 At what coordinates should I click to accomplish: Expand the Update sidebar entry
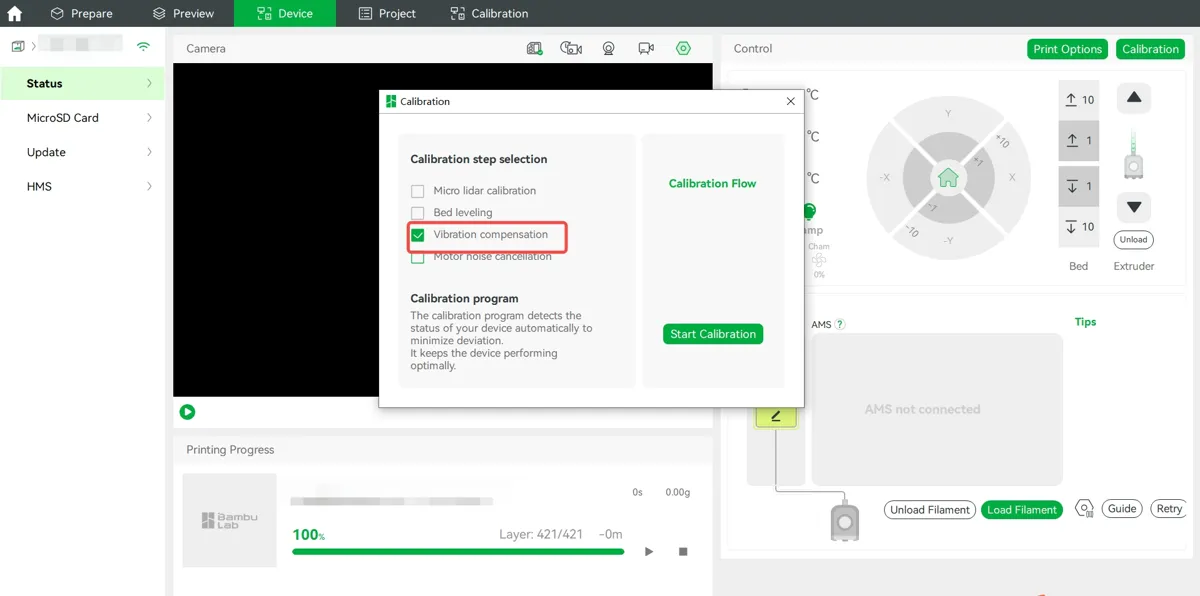pos(82,152)
